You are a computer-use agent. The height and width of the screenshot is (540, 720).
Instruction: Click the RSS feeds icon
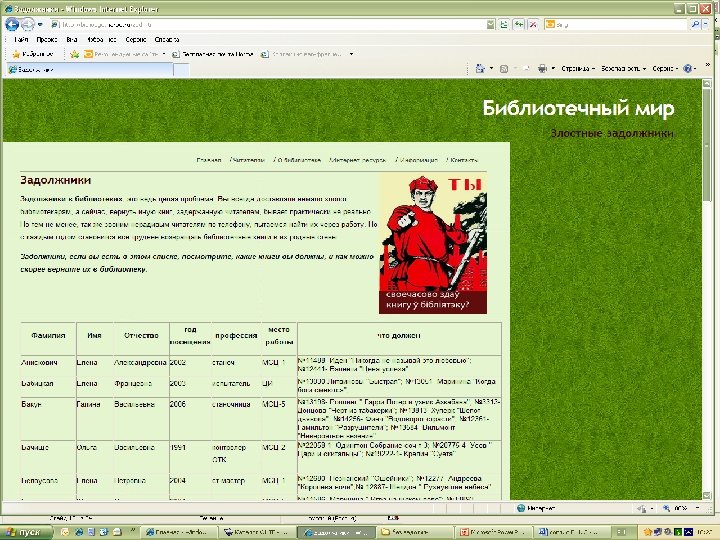[504, 68]
